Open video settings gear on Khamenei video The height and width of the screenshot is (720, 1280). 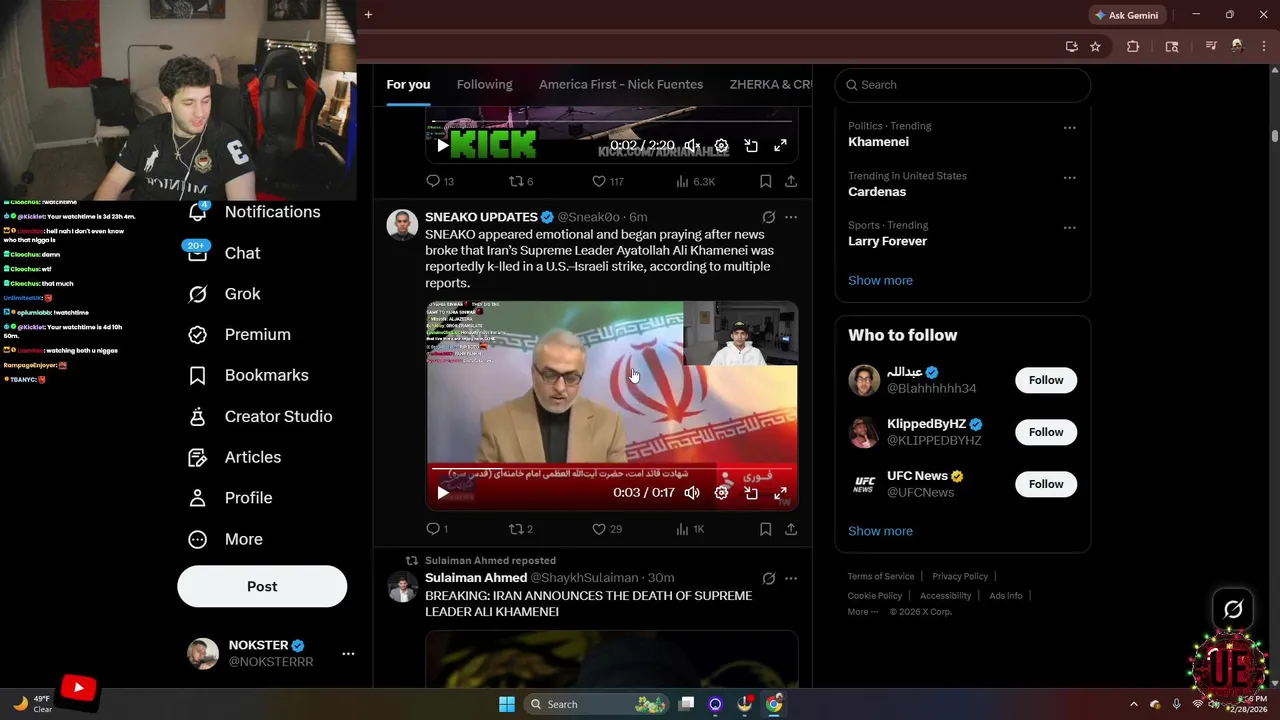[x=721, y=493]
